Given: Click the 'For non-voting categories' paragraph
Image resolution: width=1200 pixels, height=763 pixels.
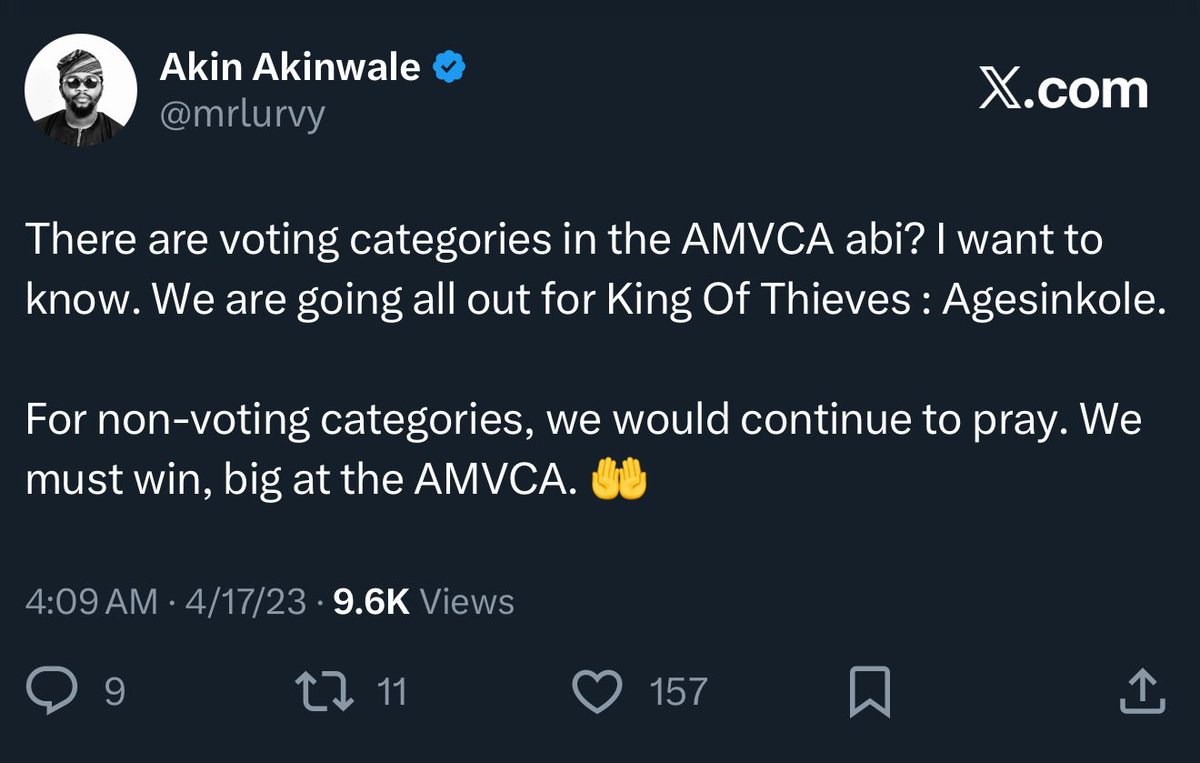Looking at the screenshot, I should [583, 451].
